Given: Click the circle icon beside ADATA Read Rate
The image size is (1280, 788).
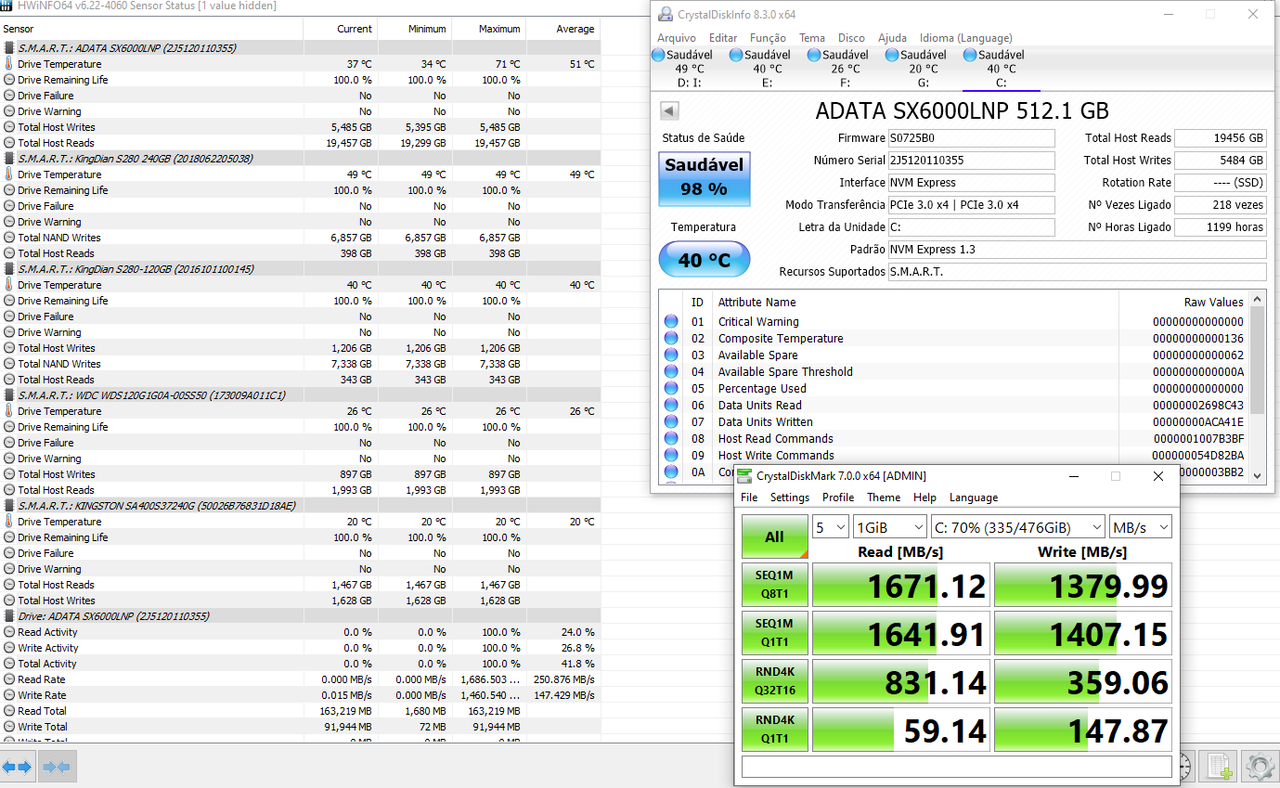Looking at the screenshot, I should point(9,680).
